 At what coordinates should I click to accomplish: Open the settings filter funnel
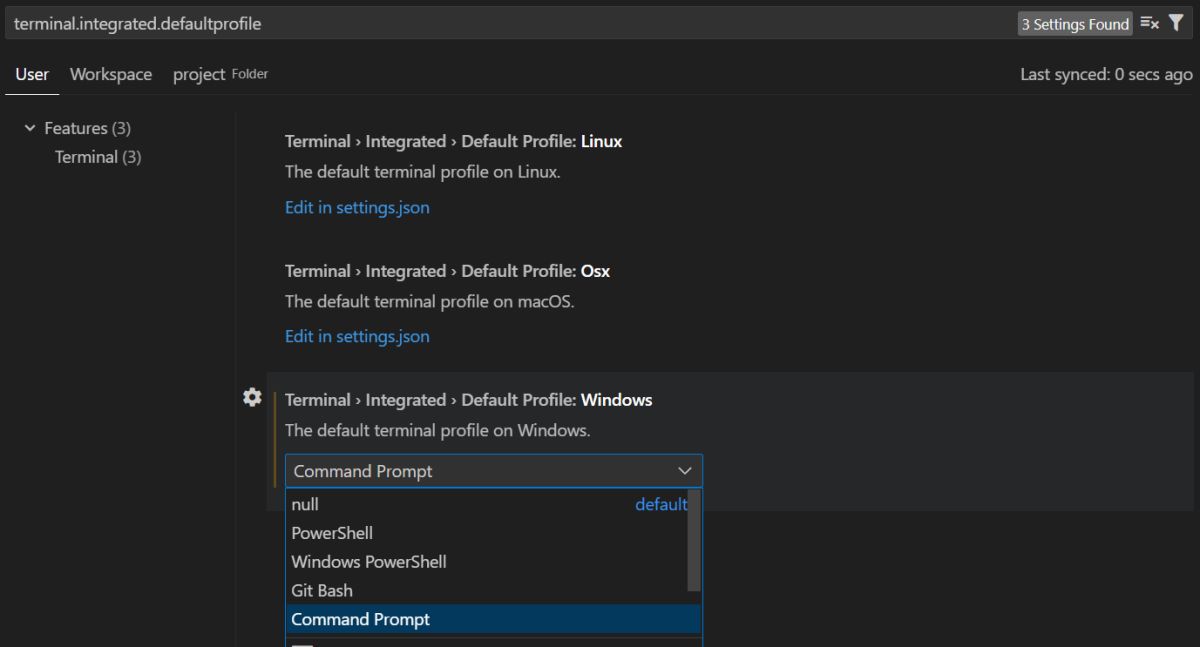pos(1176,23)
